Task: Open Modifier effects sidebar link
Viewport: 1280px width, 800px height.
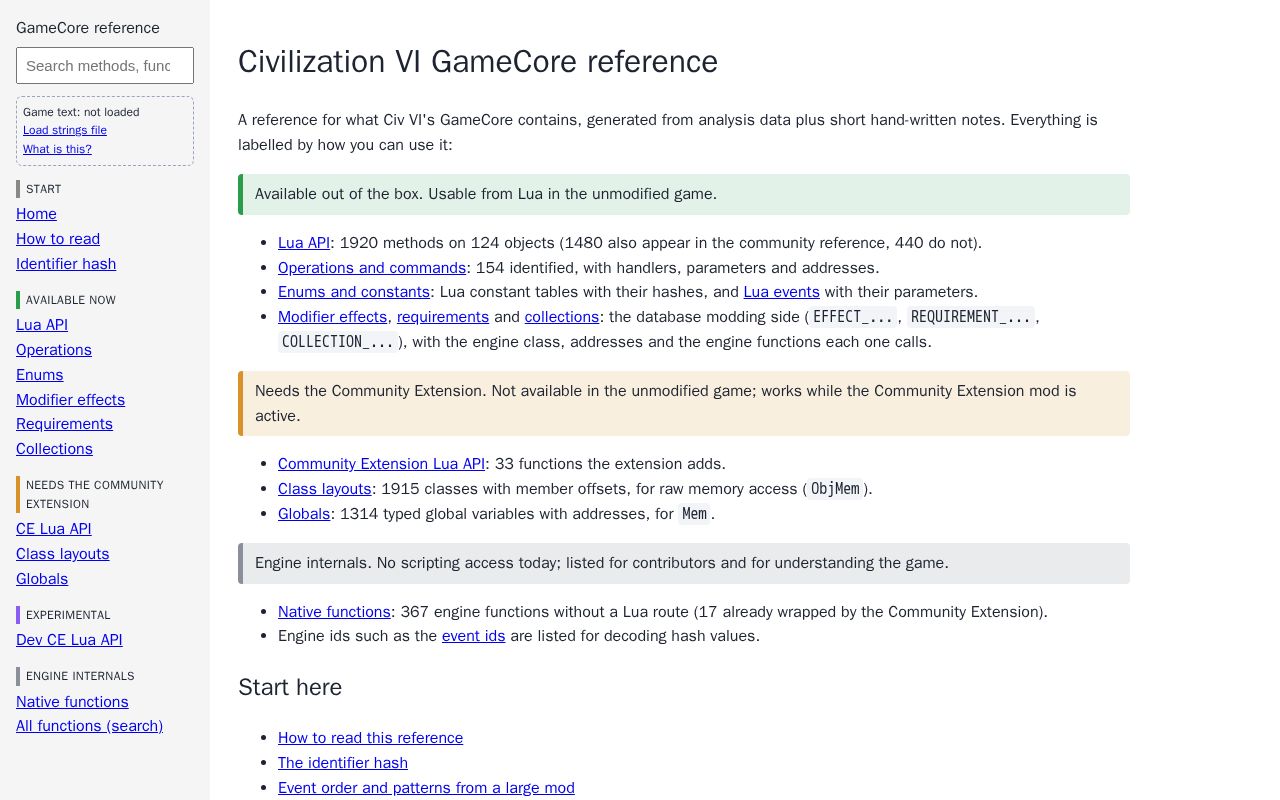Action: click(x=71, y=400)
